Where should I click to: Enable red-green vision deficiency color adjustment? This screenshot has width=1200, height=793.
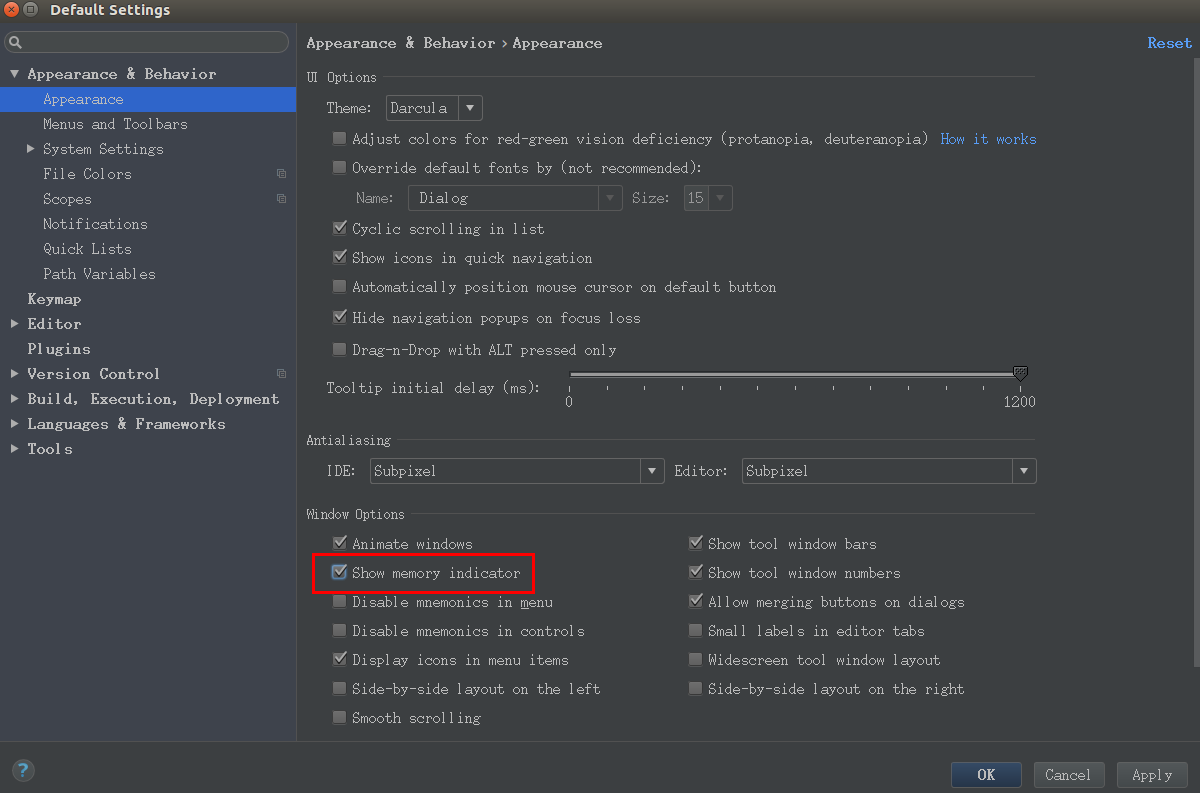tap(340, 139)
